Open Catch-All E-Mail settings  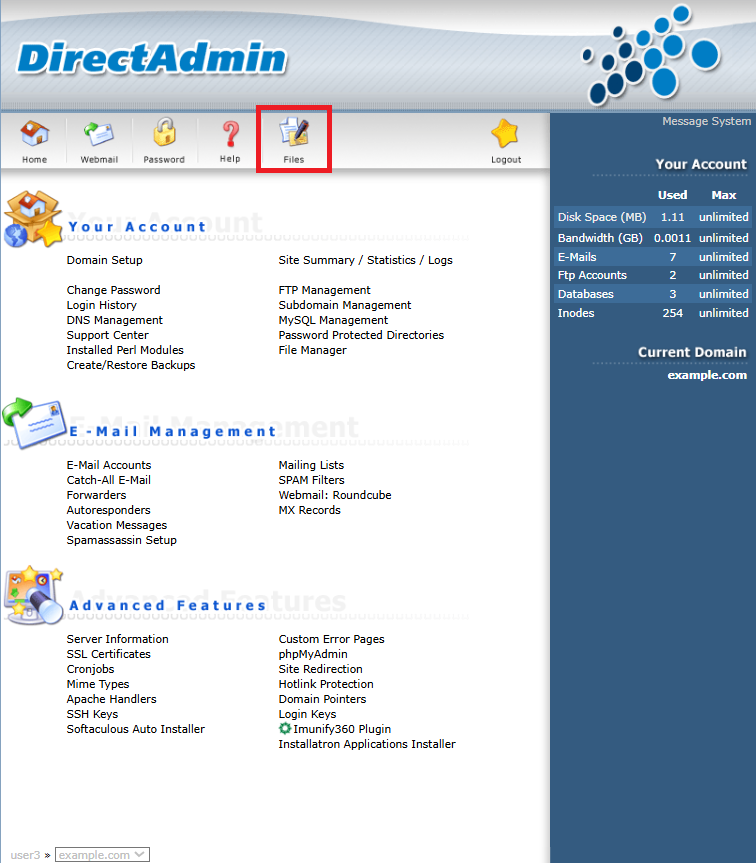click(x=108, y=480)
